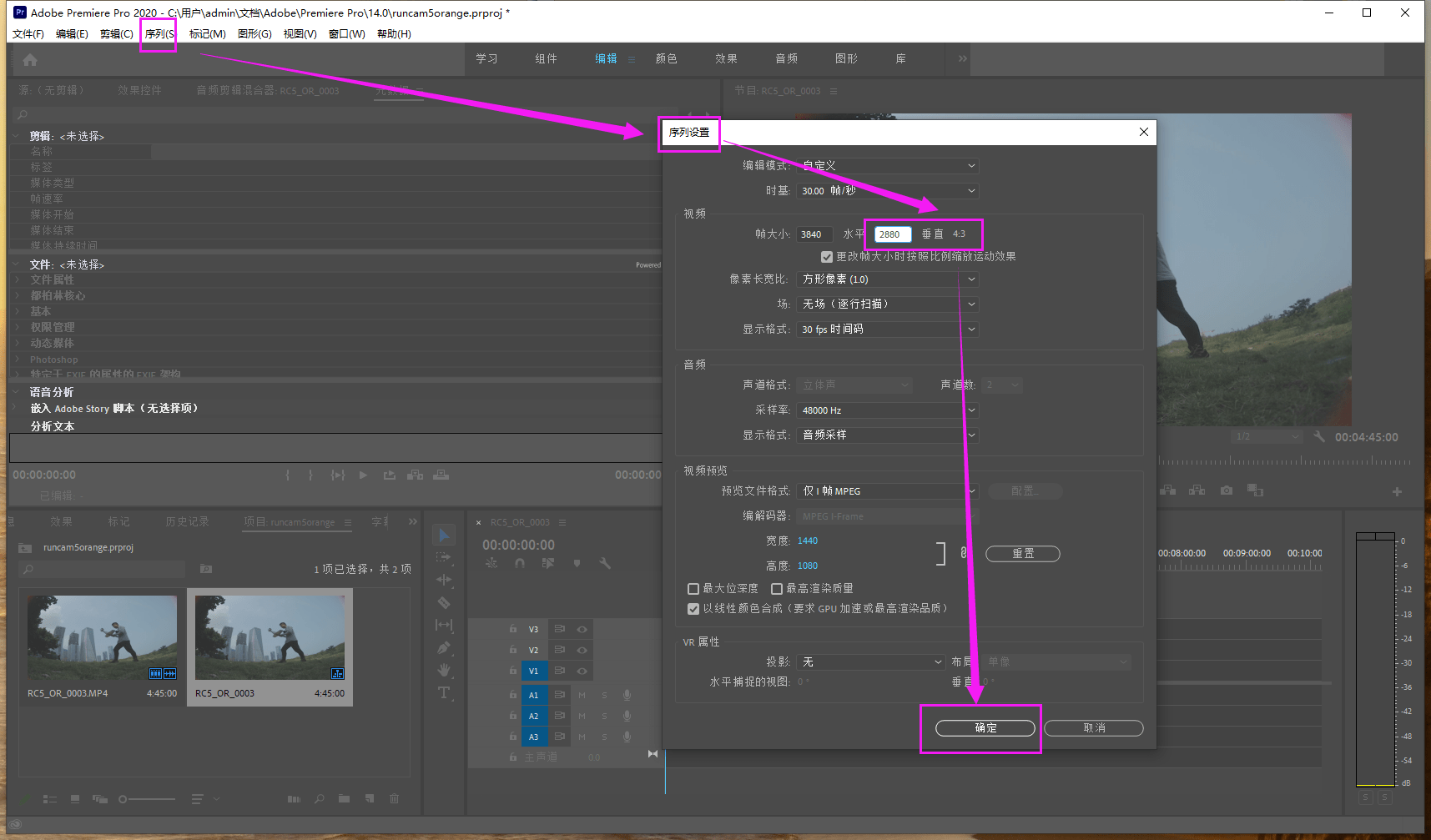Click Home icon in top bar

pyautogui.click(x=30, y=59)
